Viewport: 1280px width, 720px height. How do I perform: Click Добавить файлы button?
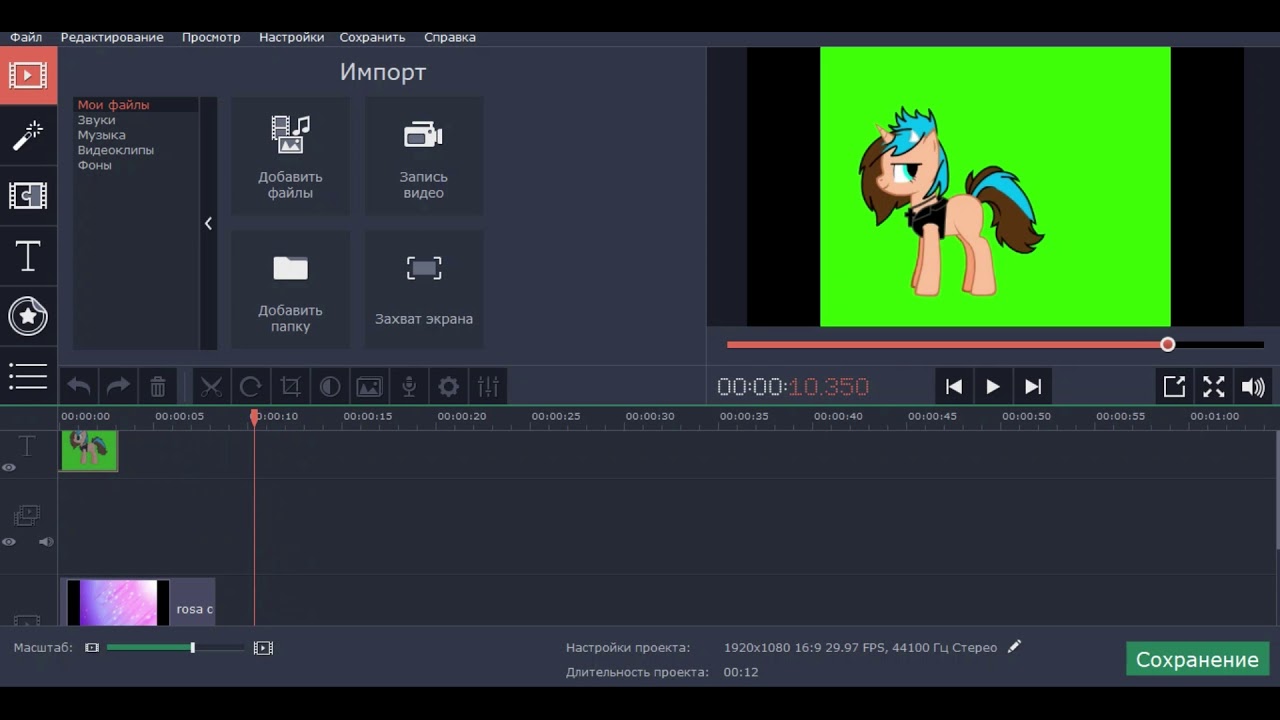[x=290, y=156]
